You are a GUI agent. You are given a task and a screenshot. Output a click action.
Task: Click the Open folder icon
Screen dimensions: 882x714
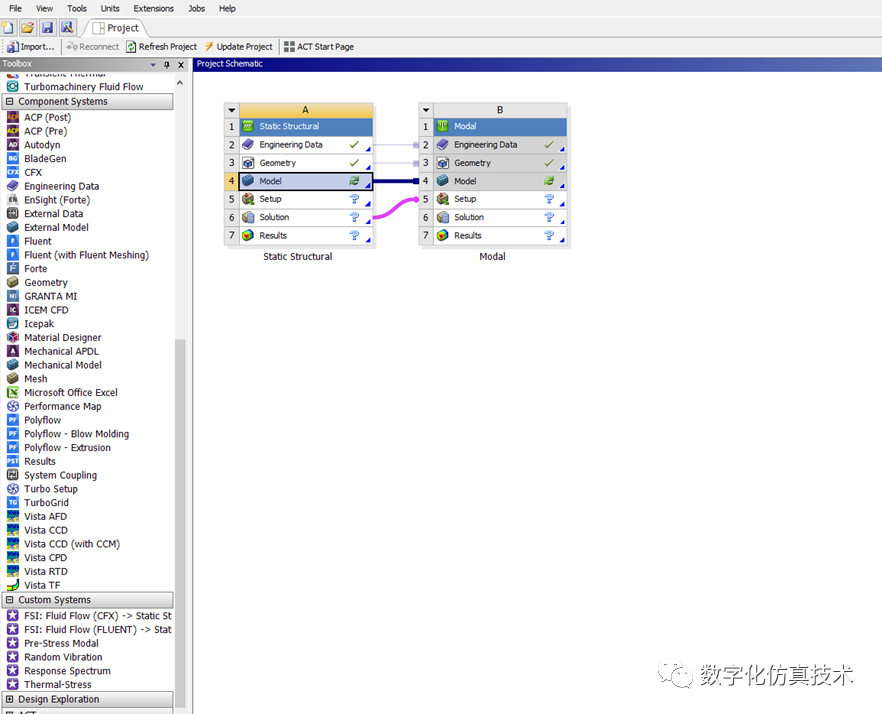tap(28, 28)
